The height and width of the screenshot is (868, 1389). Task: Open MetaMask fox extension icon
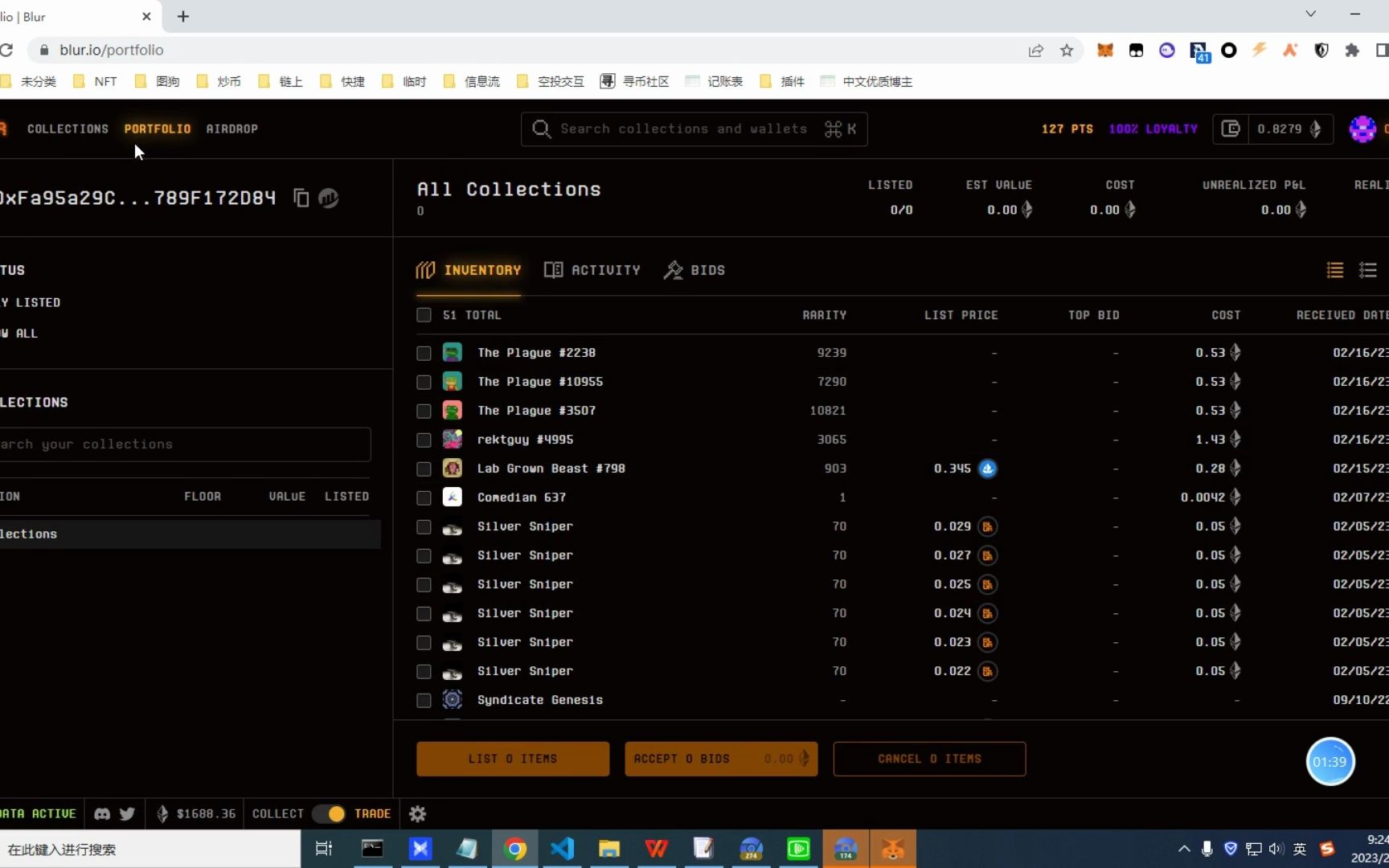1105,50
